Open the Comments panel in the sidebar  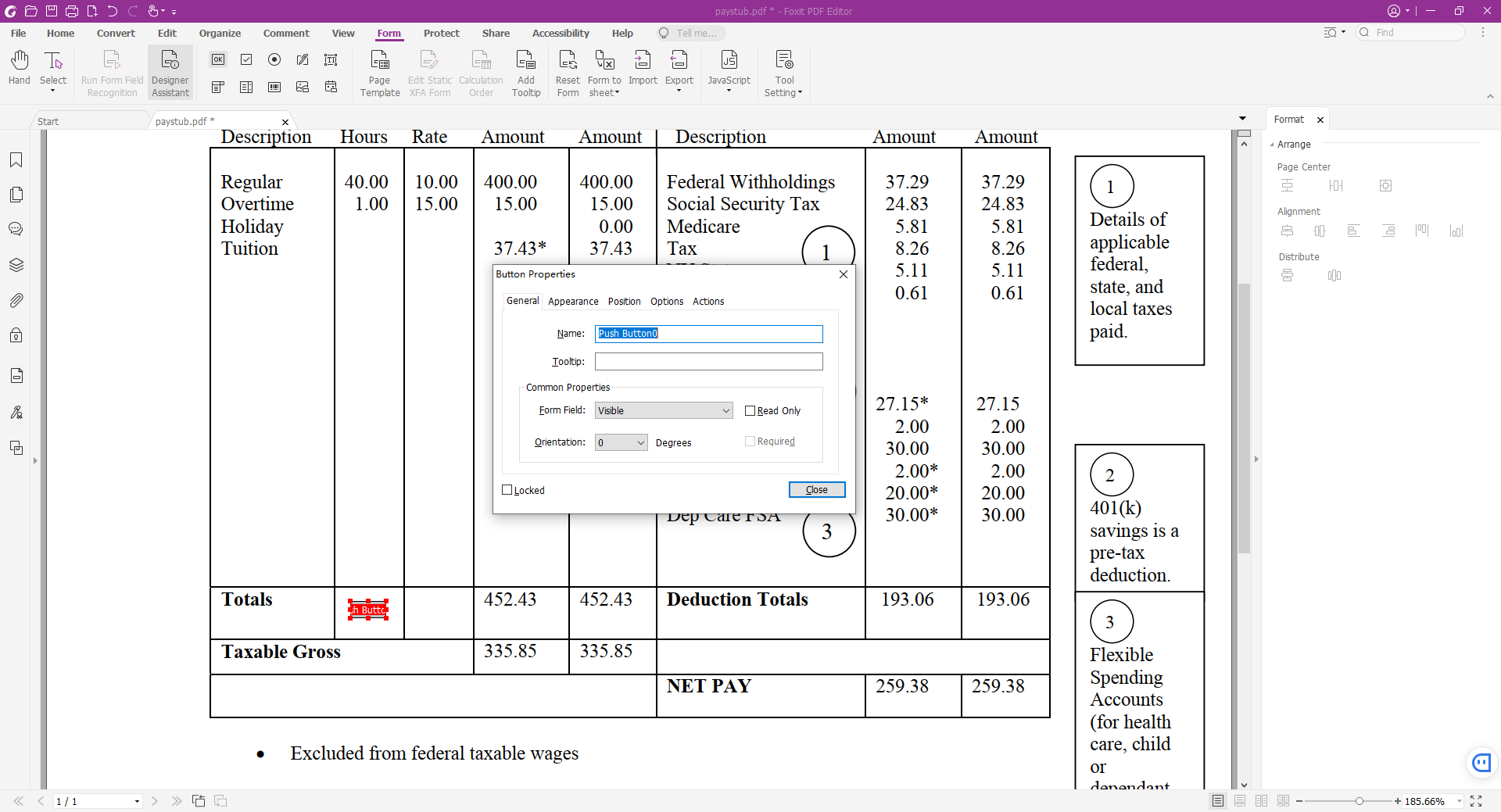16,229
